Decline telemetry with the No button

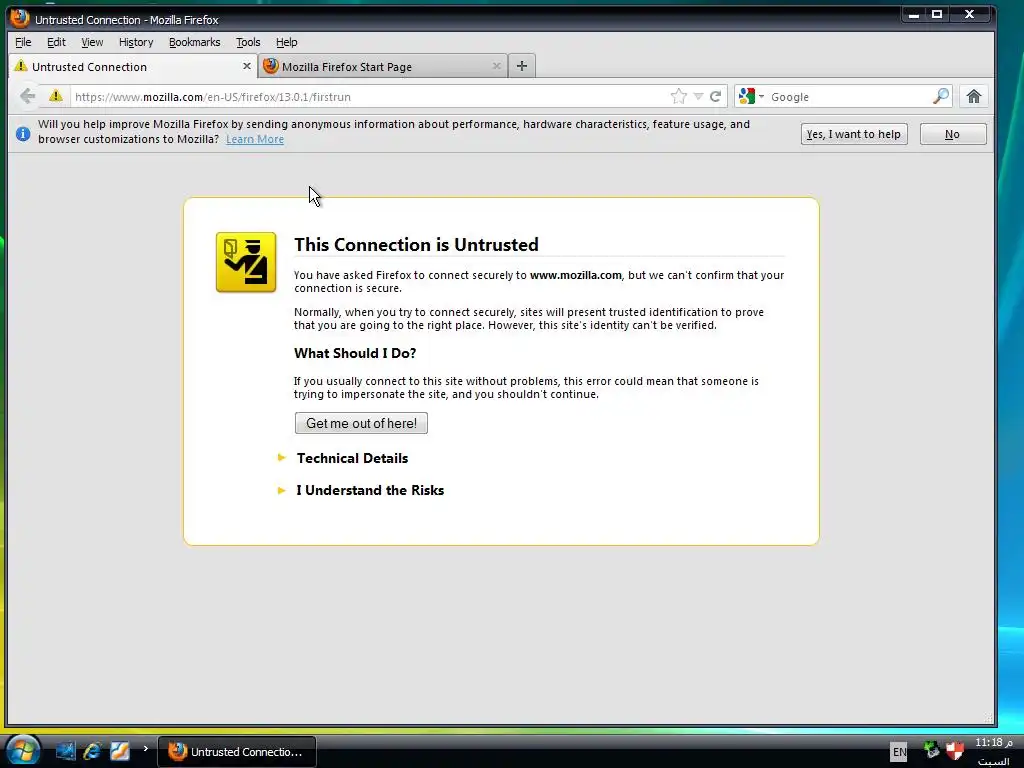(953, 134)
